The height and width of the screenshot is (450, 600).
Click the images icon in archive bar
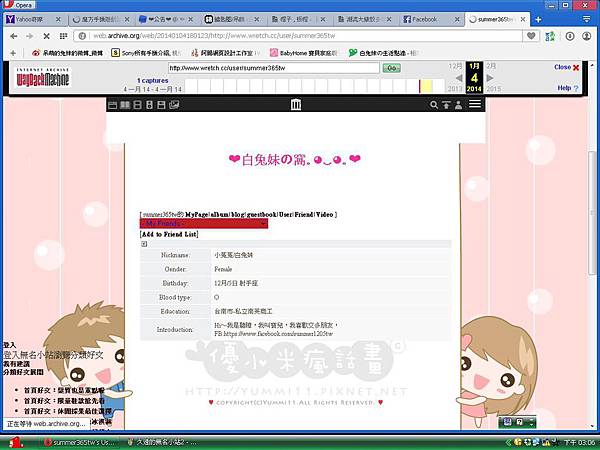pyautogui.click(x=174, y=104)
